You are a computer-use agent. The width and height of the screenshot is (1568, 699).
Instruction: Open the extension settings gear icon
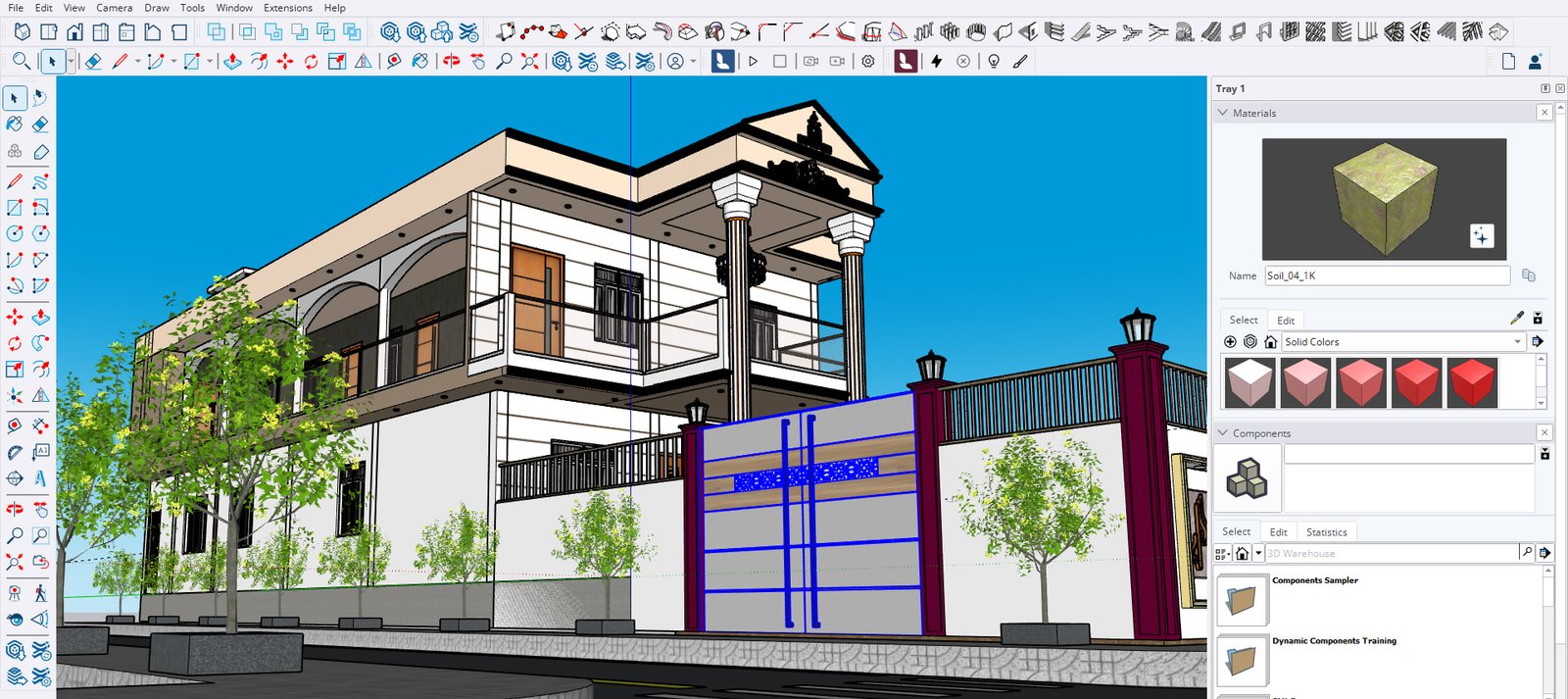coord(868,62)
